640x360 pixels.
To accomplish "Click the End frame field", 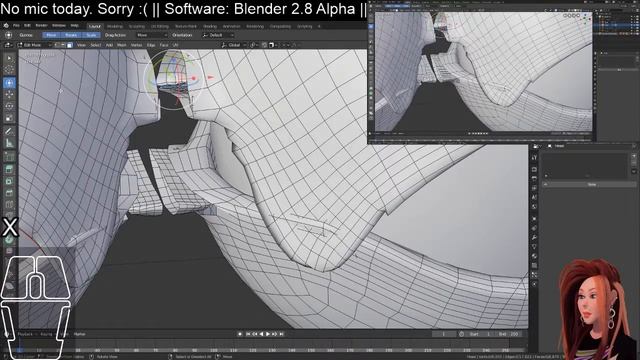I will point(508,334).
